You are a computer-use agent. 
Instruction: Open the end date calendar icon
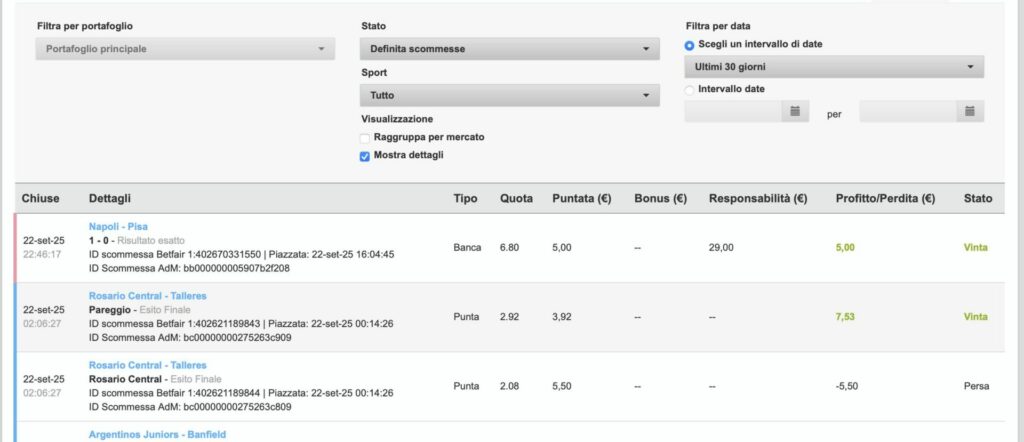click(x=970, y=112)
